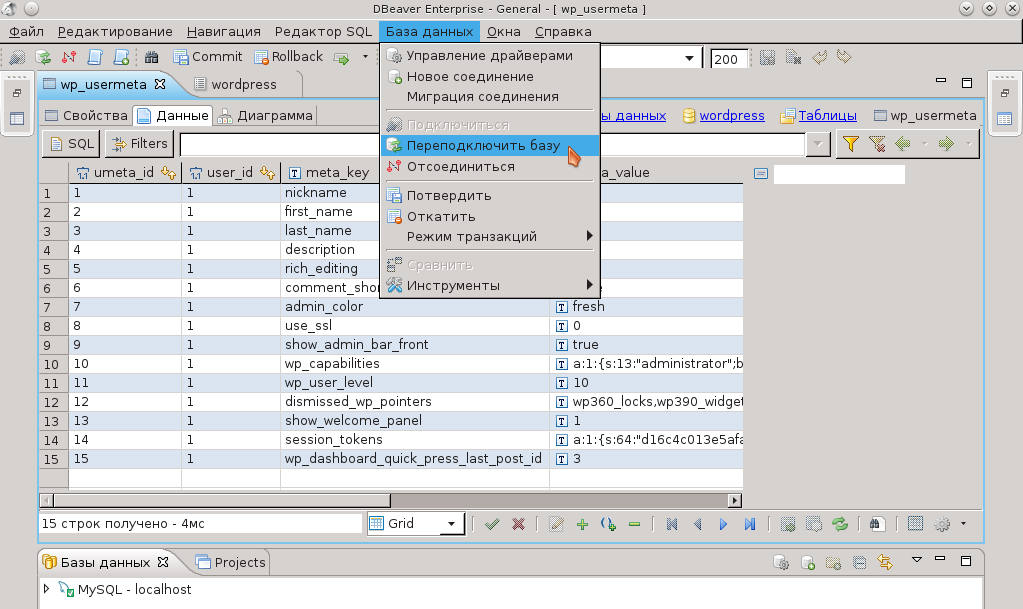Screen dimensions: 1023x609
Task: Click red X reject changes icon
Action: (x=519, y=523)
